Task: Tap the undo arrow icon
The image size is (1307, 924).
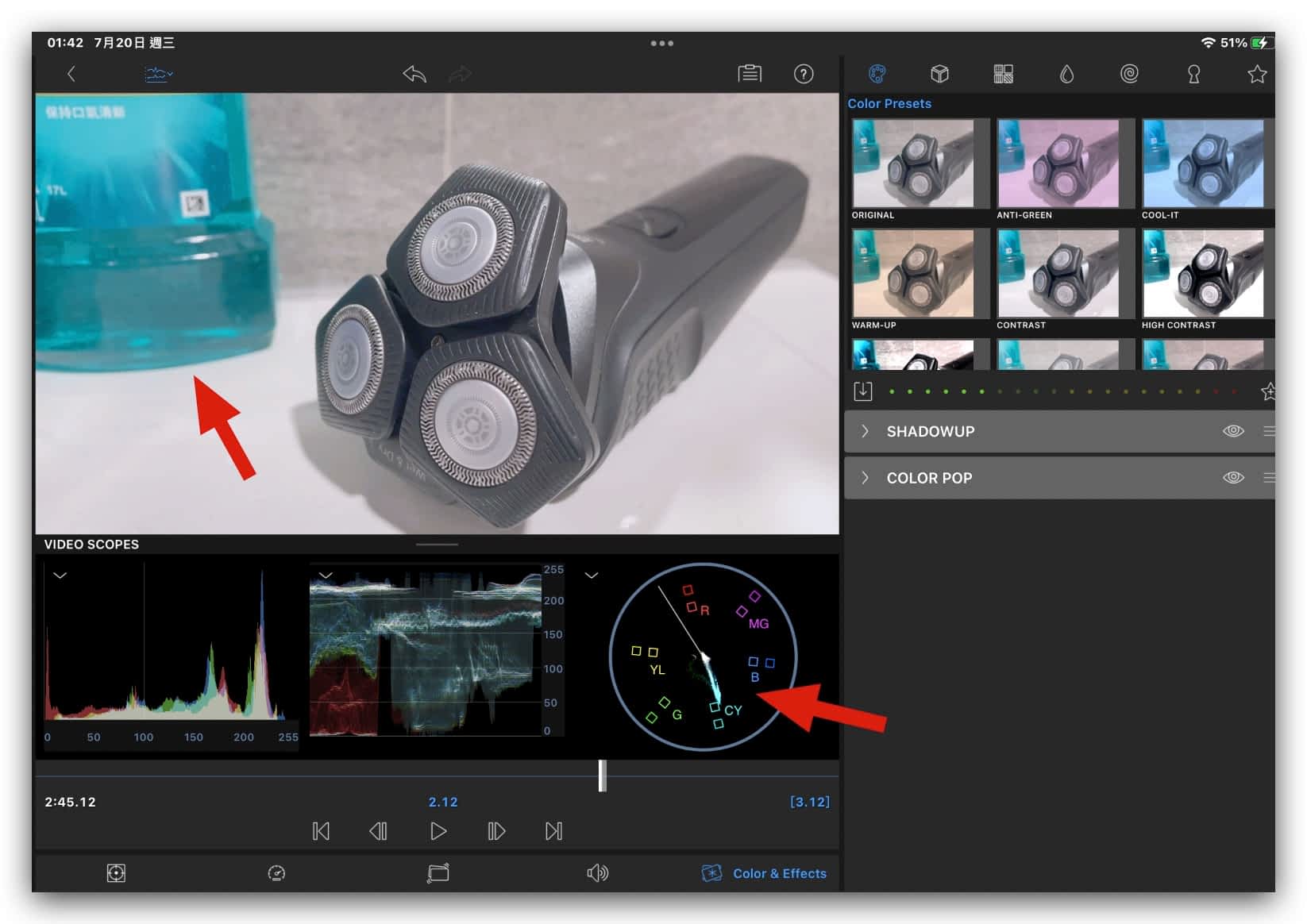Action: (414, 75)
